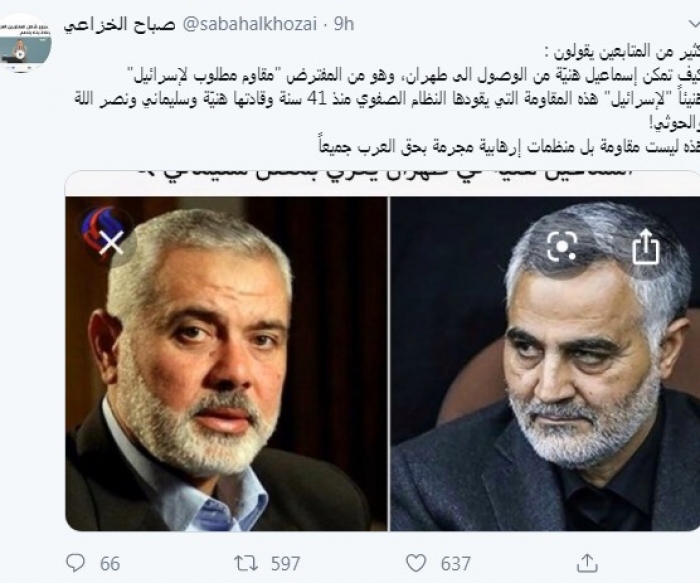Click the retweet count 597
700x583 pixels.
coord(285,563)
